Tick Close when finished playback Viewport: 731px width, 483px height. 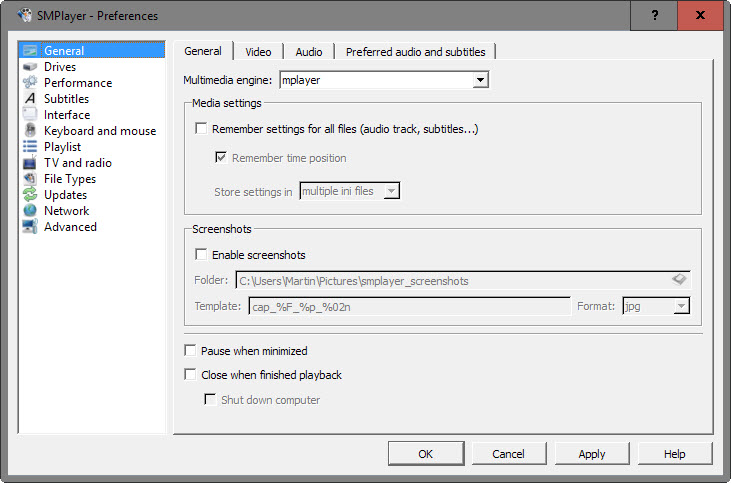pos(190,375)
